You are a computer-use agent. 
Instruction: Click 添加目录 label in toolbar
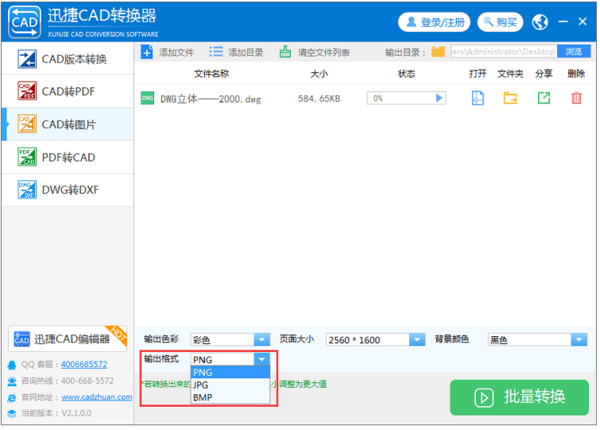pos(246,52)
